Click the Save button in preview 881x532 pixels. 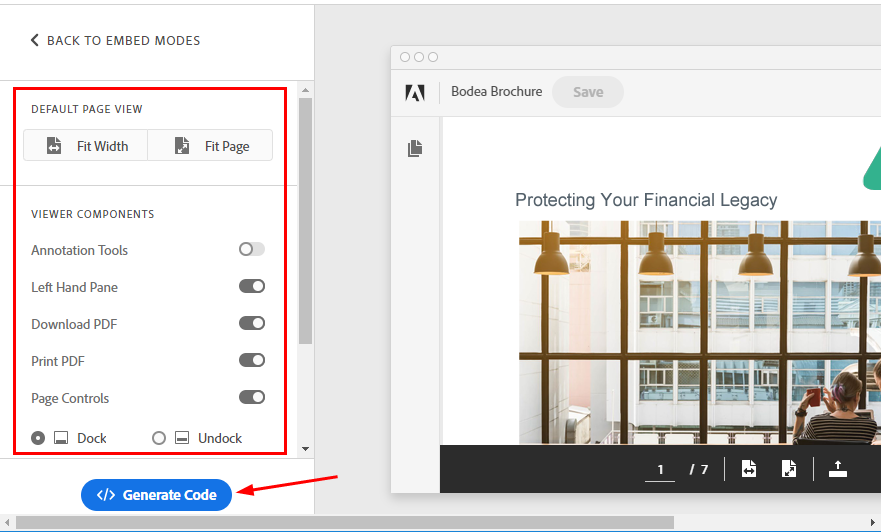click(x=588, y=92)
